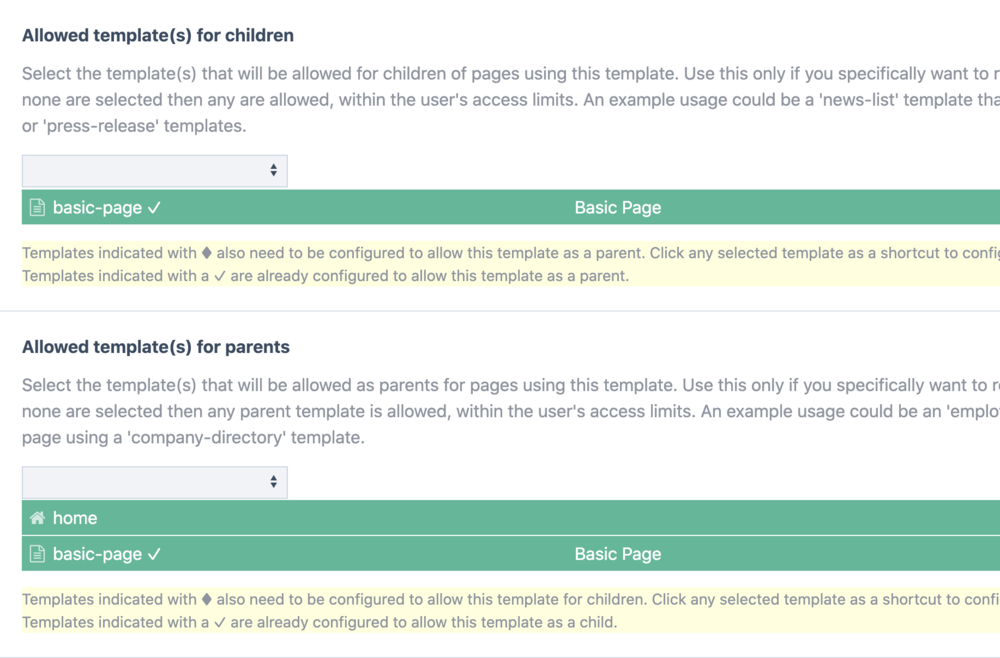Image resolution: width=1000 pixels, height=658 pixels.
Task: Click the file icon in parents' basic-page row
Action: (37, 554)
